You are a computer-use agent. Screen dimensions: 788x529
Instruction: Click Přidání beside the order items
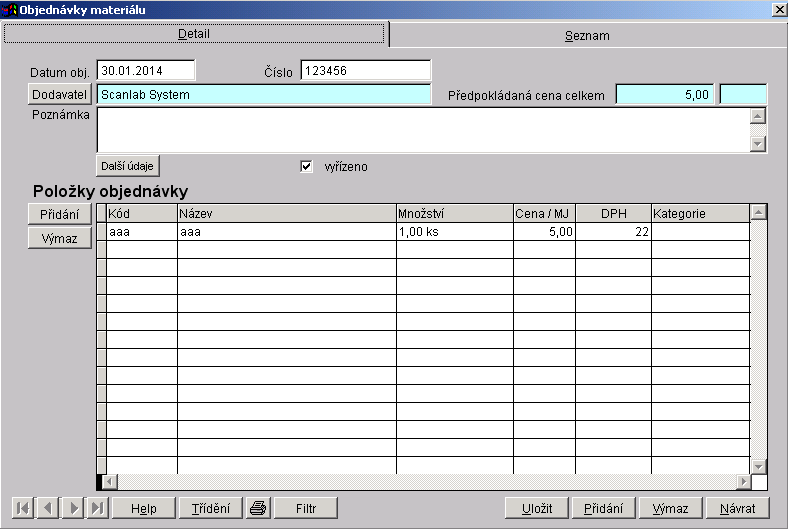(60, 214)
